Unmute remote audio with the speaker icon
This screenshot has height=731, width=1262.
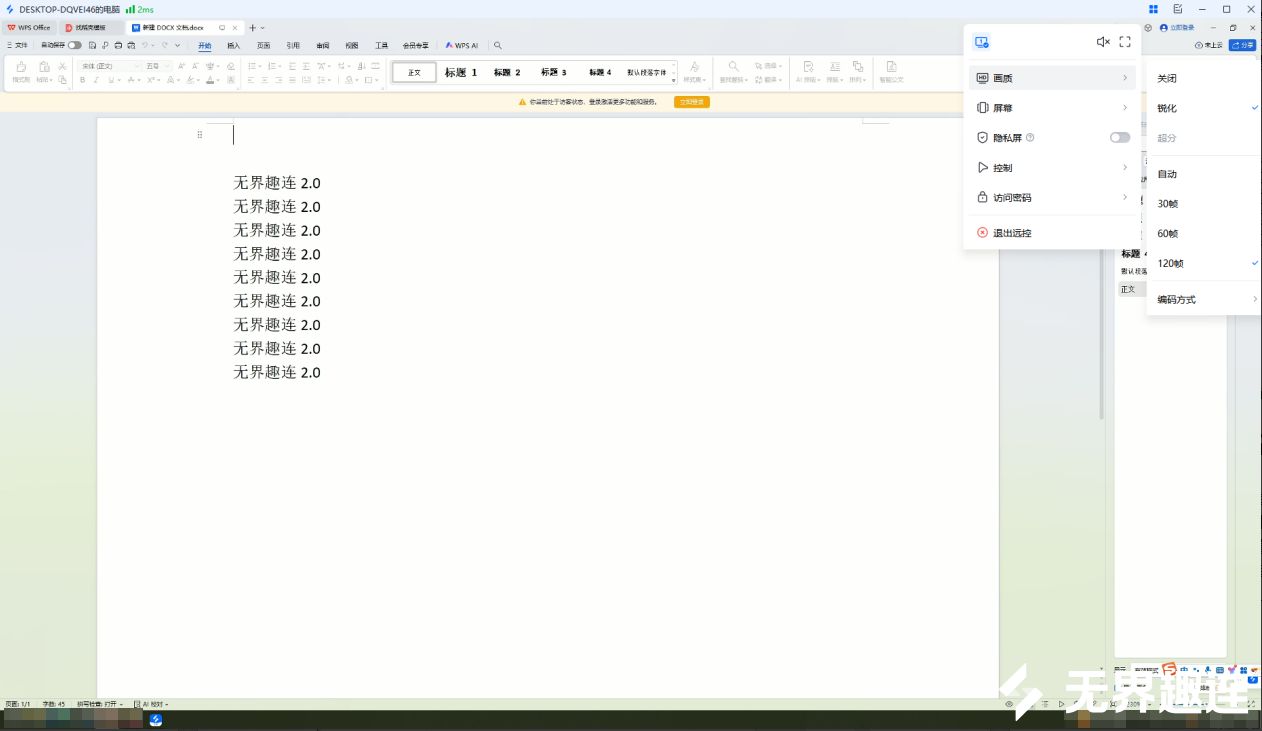[1102, 42]
